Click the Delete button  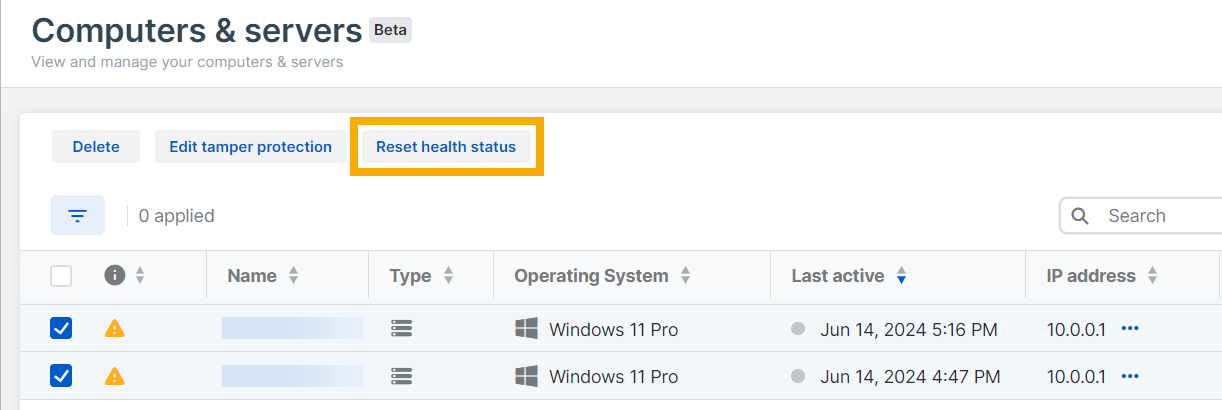click(96, 147)
